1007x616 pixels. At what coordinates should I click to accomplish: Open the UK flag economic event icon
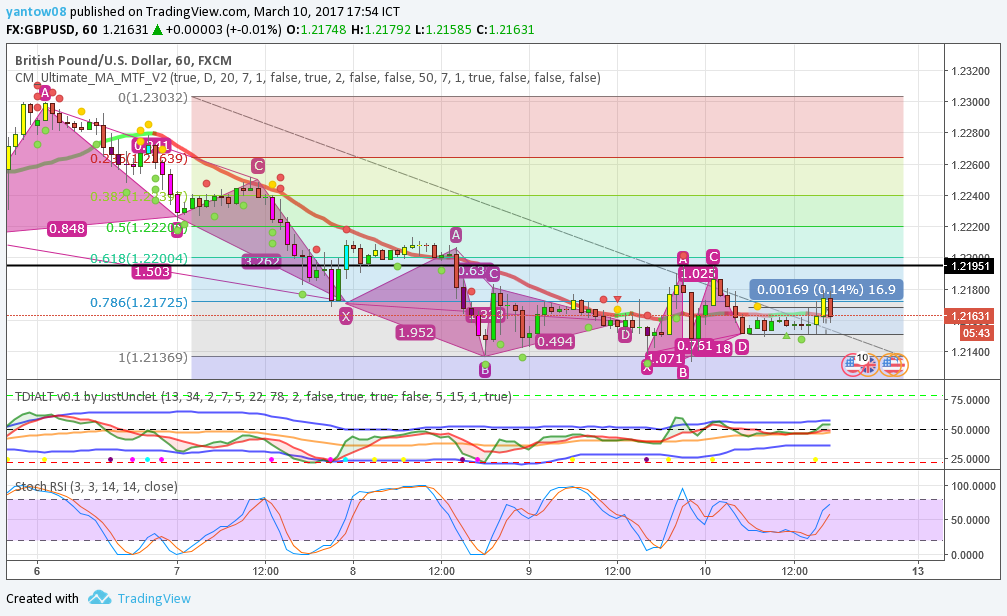tap(868, 366)
